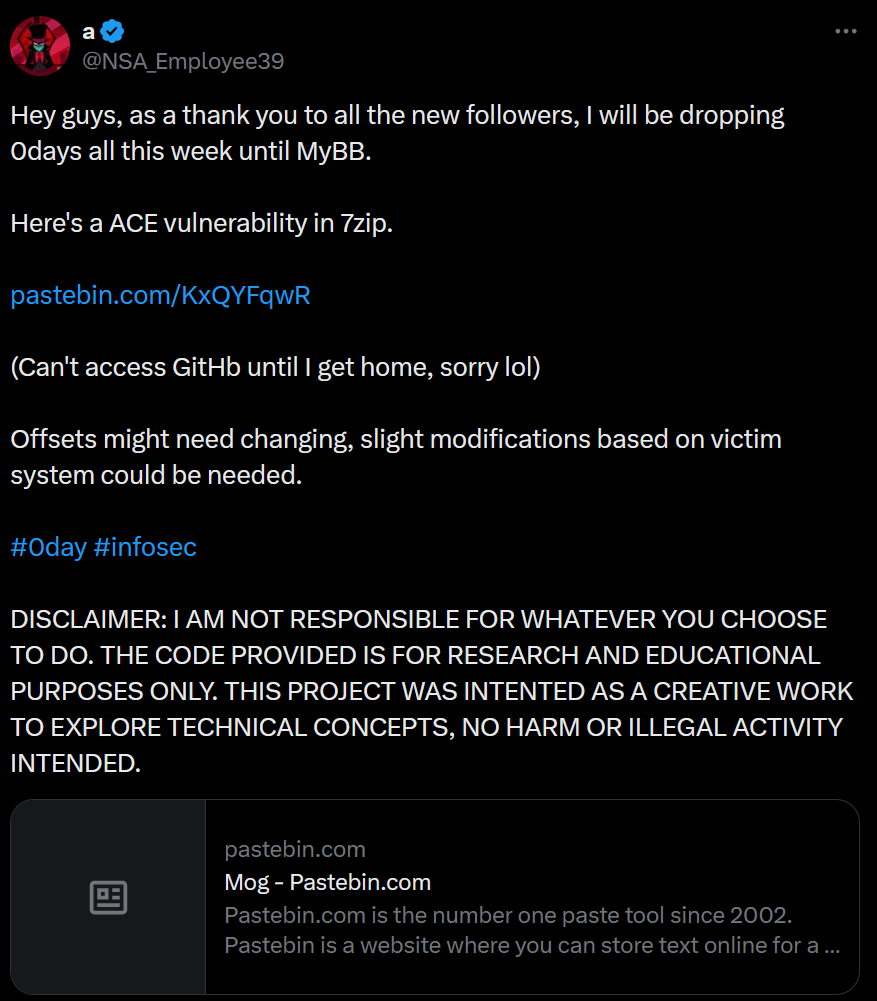Click the pastebin preview card thumbnail area
Viewport: 877px width, 1001px height.
[107, 897]
